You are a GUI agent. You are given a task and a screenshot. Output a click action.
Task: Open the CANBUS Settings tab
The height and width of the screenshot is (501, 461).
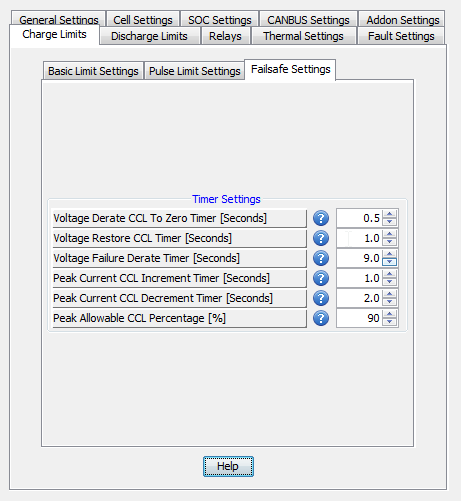pyautogui.click(x=308, y=19)
